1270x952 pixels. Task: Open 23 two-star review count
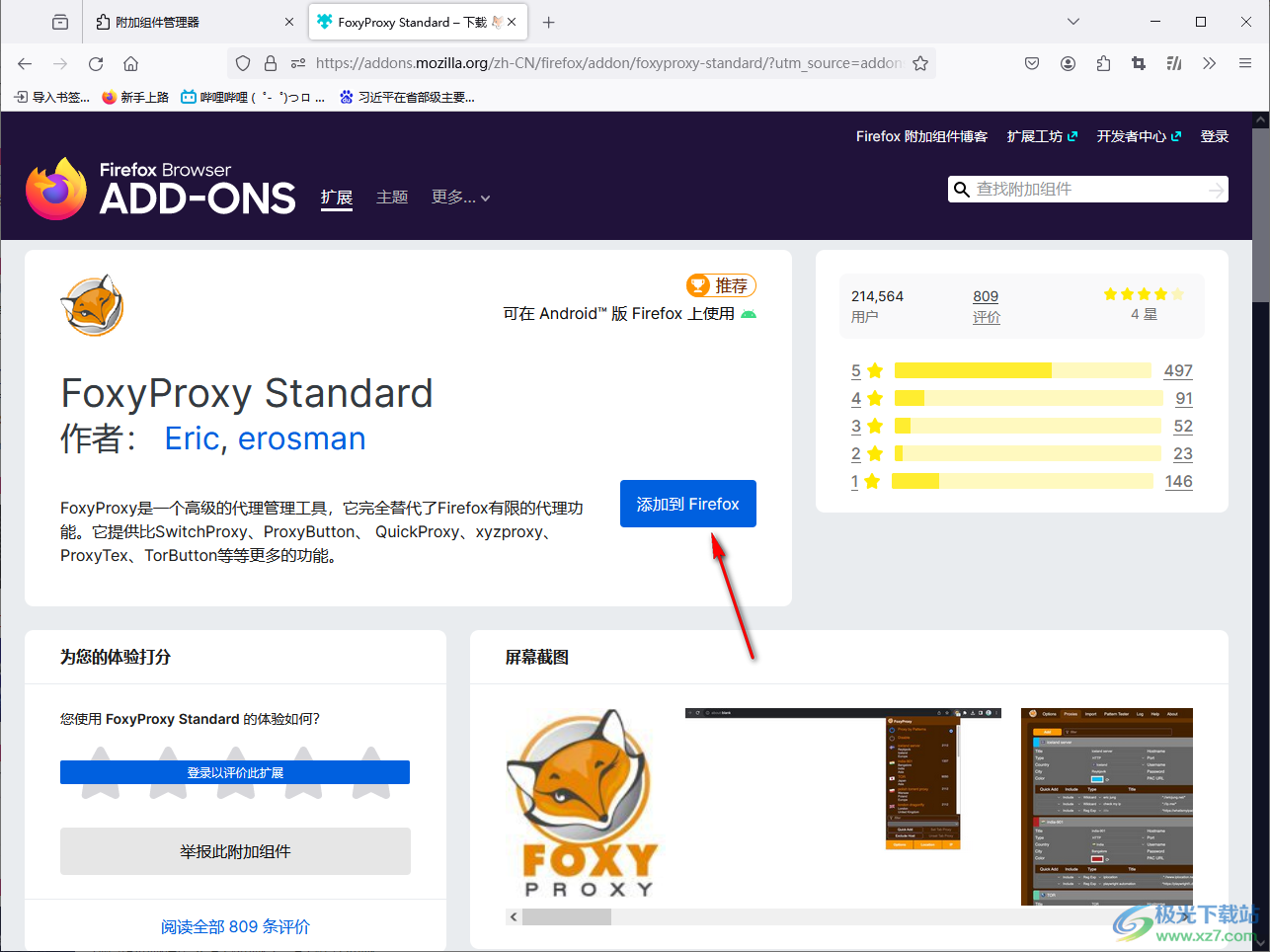(1183, 453)
